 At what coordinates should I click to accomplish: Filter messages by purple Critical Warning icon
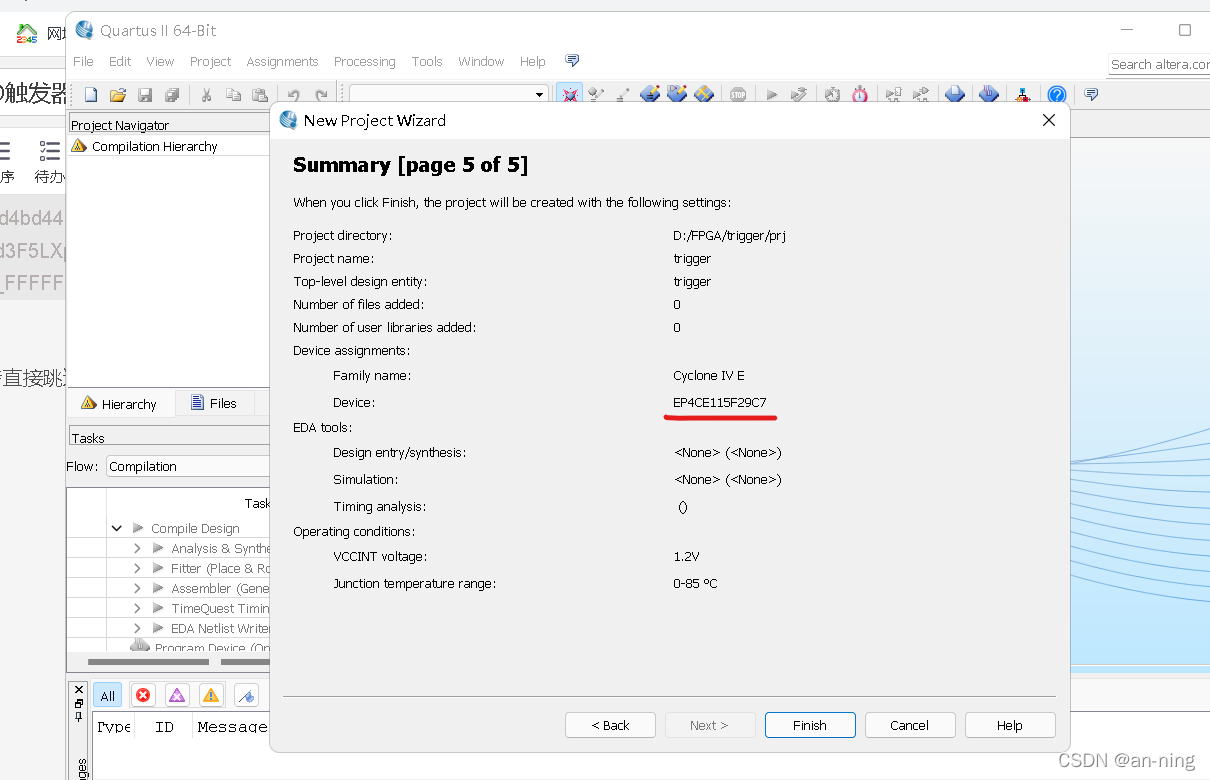177,695
